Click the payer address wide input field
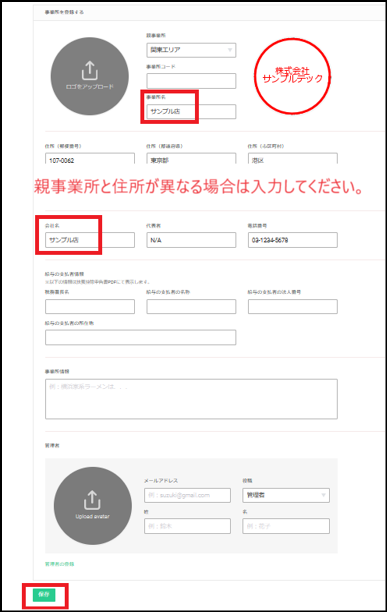The width and height of the screenshot is (387, 612). (140, 337)
